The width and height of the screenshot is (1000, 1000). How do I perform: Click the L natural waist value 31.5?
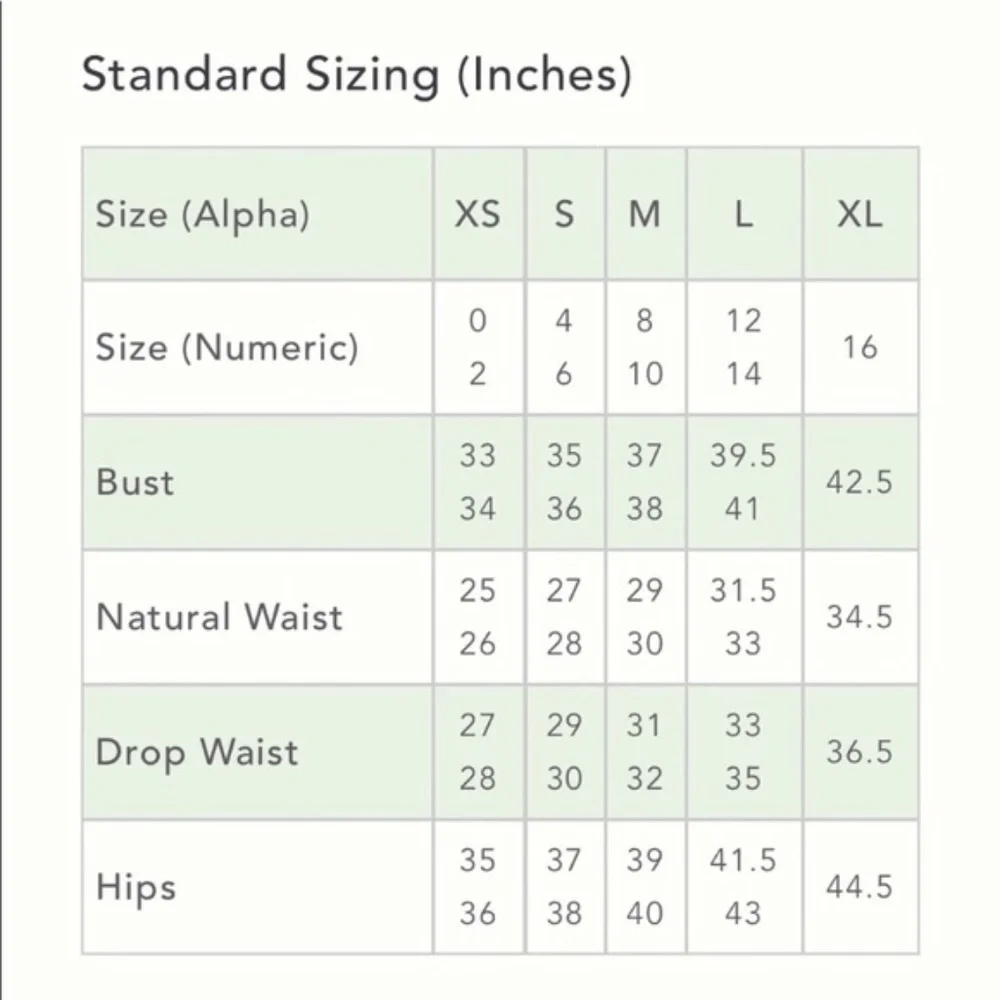coord(744,590)
